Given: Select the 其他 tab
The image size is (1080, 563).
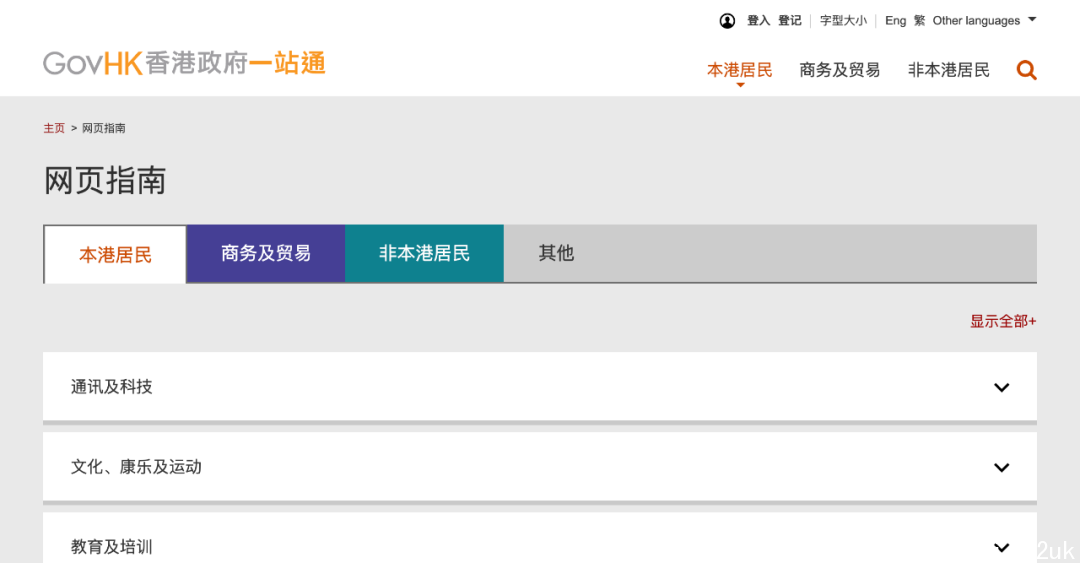Looking at the screenshot, I should 557,254.
